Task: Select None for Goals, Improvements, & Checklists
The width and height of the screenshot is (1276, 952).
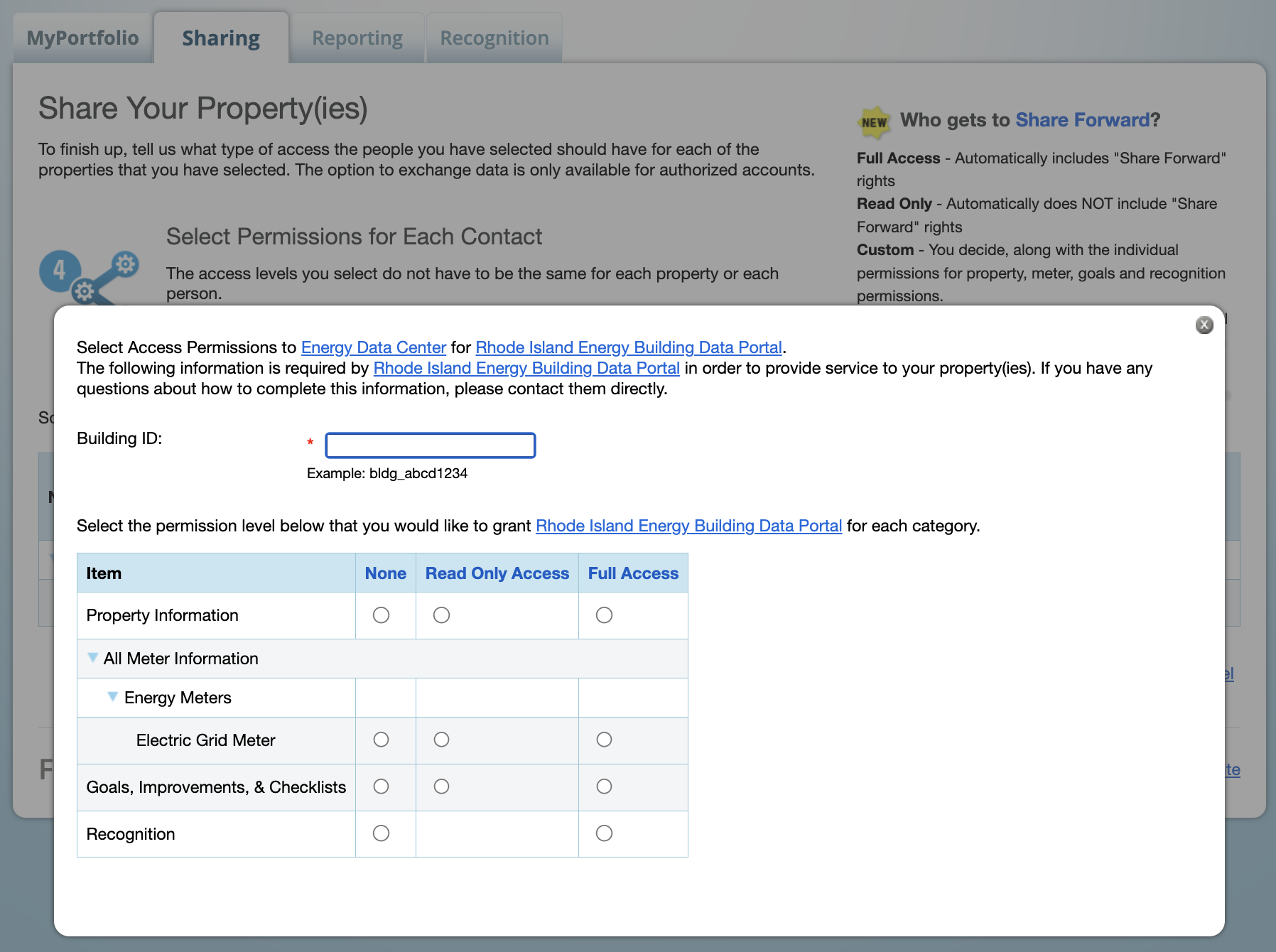Action: pyautogui.click(x=381, y=786)
